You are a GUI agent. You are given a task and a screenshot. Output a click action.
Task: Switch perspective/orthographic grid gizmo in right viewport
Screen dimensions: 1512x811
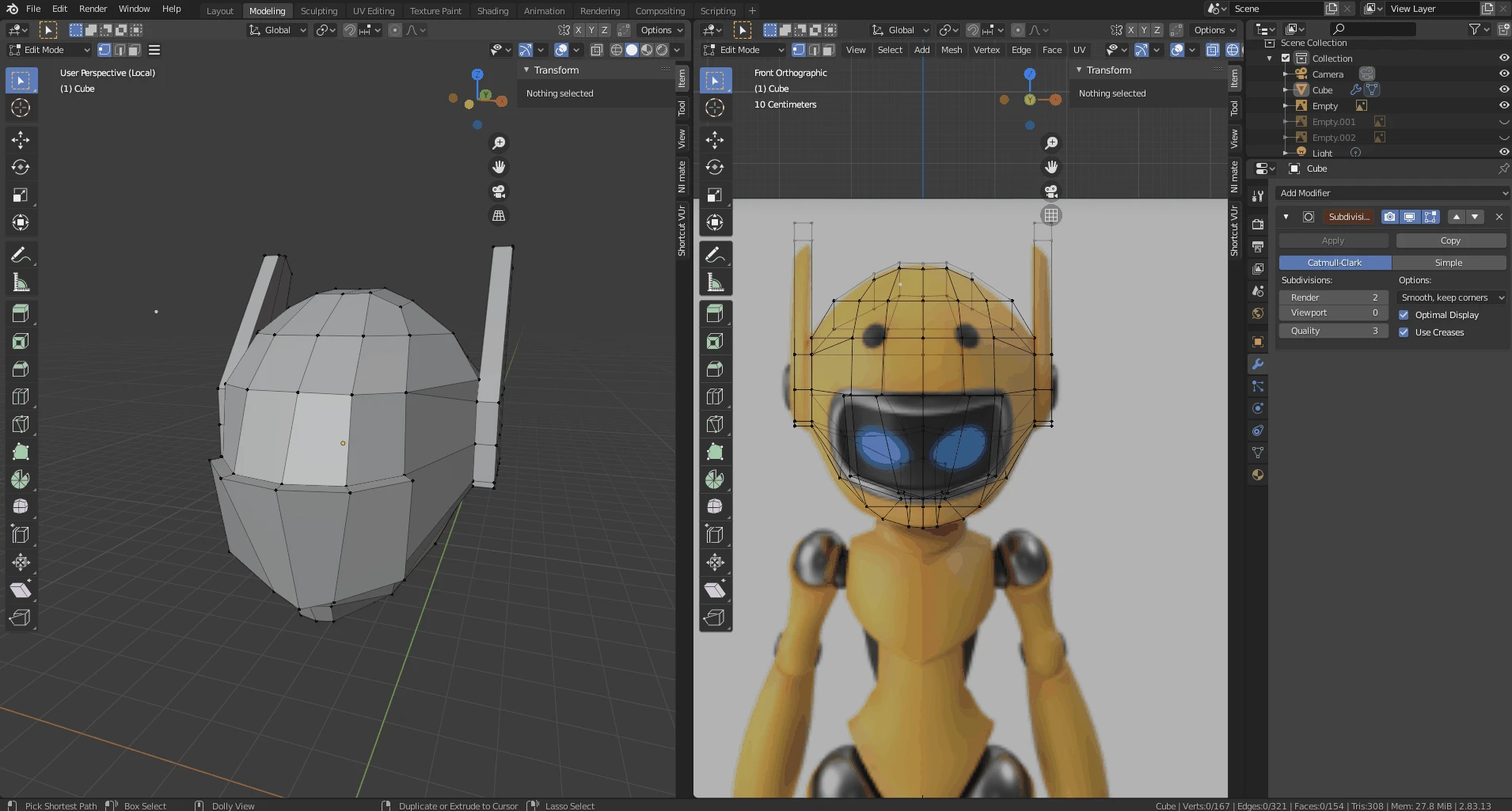[x=1051, y=215]
